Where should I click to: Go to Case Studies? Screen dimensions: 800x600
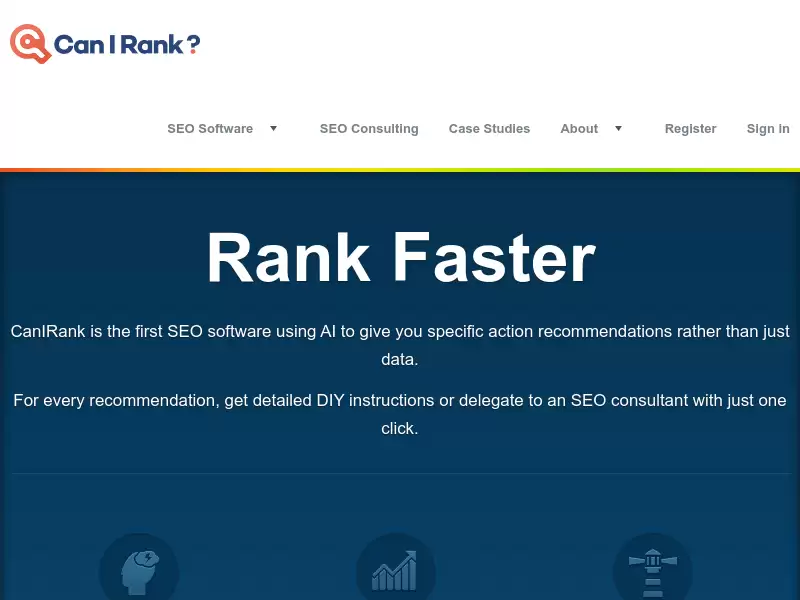(489, 129)
